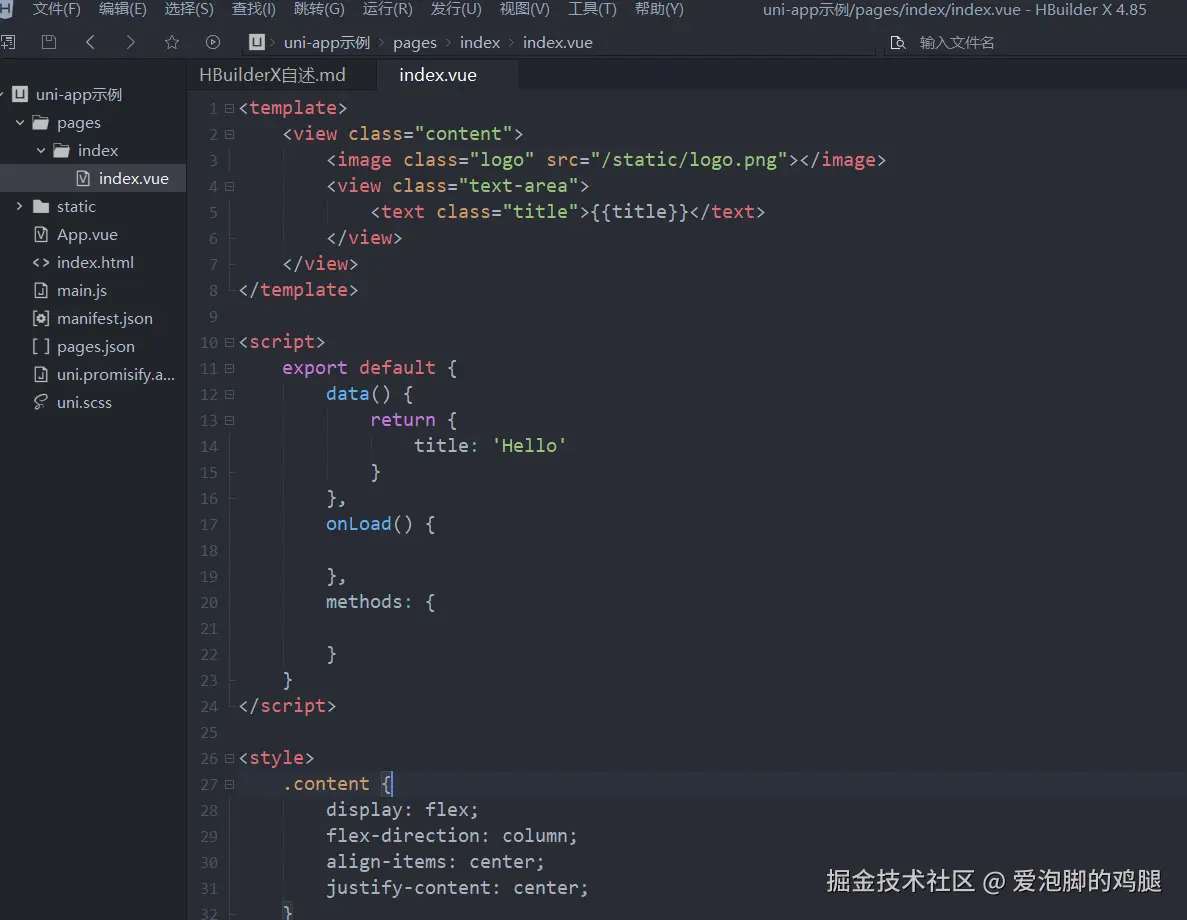This screenshot has width=1187, height=920.
Task: Click index.vue in the breadcrumb
Action: [x=558, y=42]
